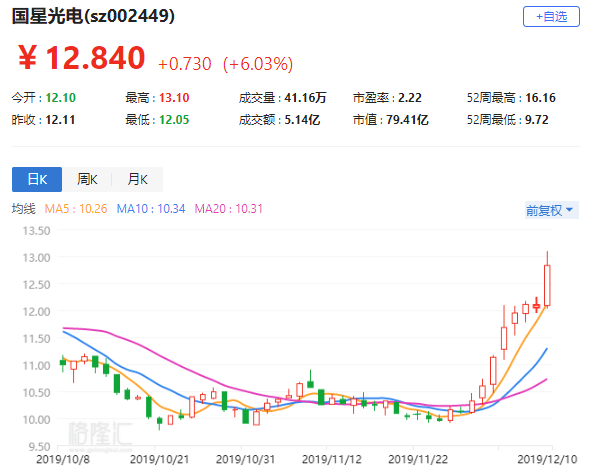Viewport: 591px width, 467px height.
Task: Click the 12.50 price axis label
Action: [x=36, y=285]
